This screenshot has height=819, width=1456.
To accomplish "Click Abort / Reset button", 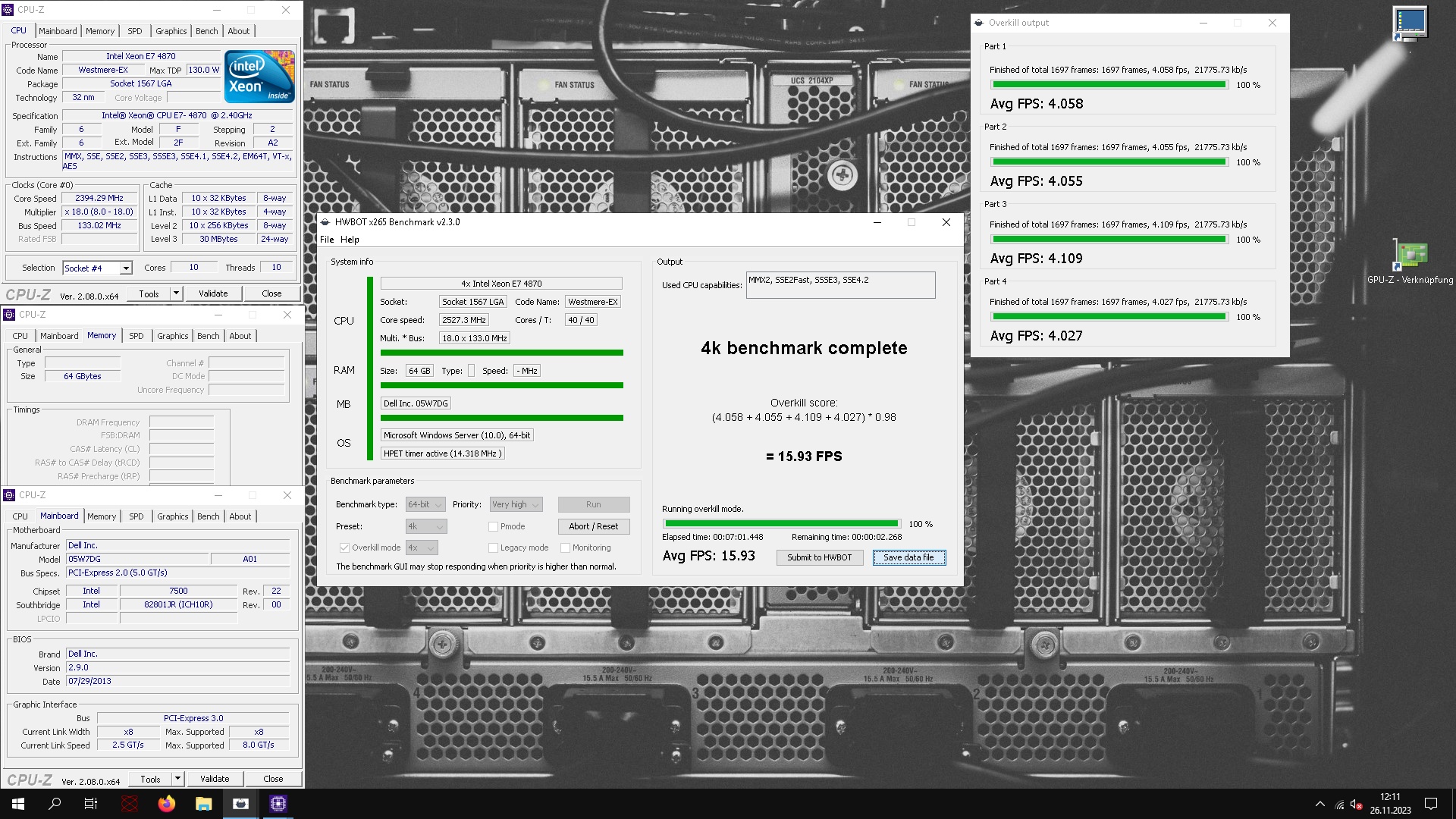I will click(x=594, y=526).
